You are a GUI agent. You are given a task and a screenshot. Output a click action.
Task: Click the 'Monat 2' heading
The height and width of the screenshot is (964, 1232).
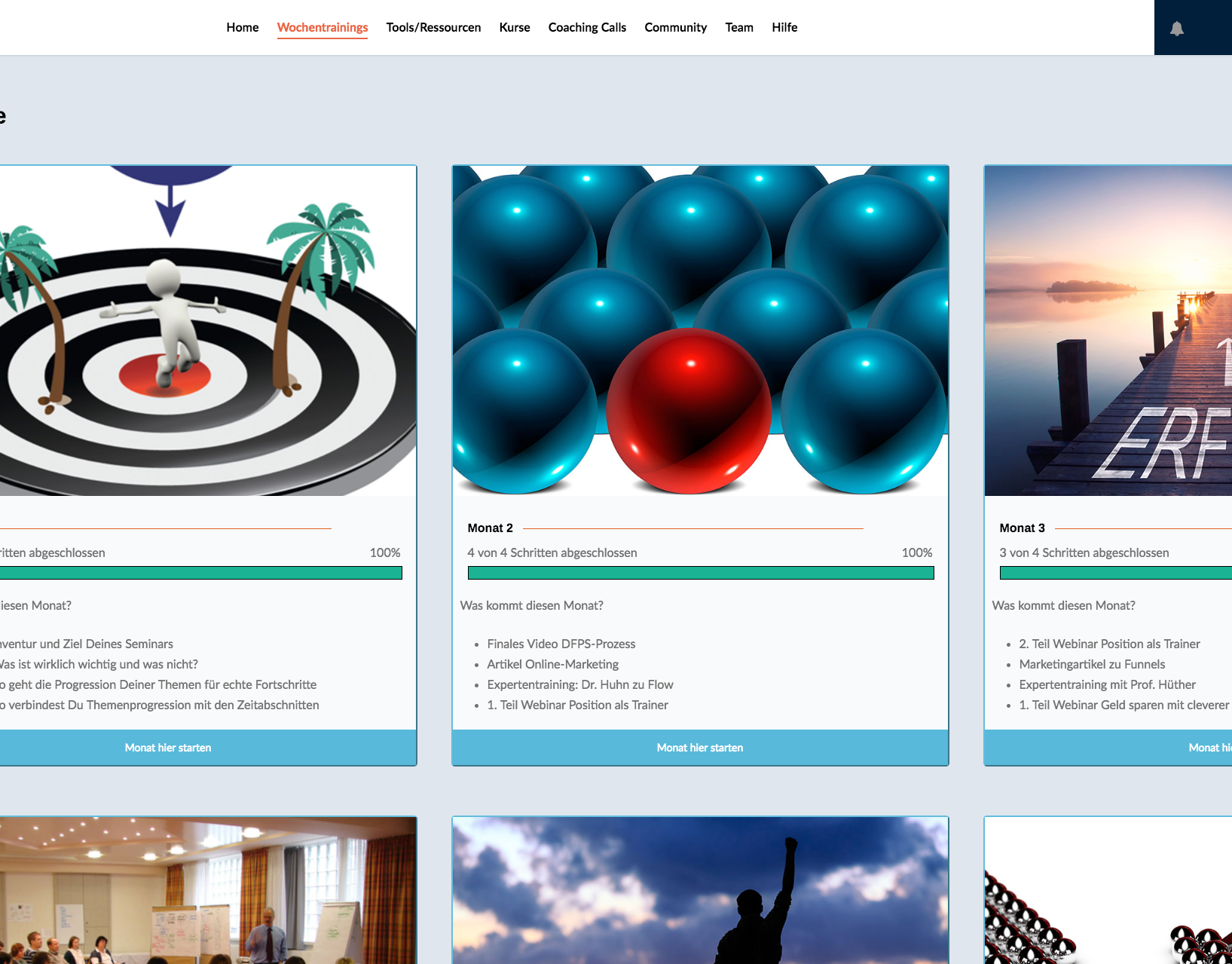[x=490, y=528]
